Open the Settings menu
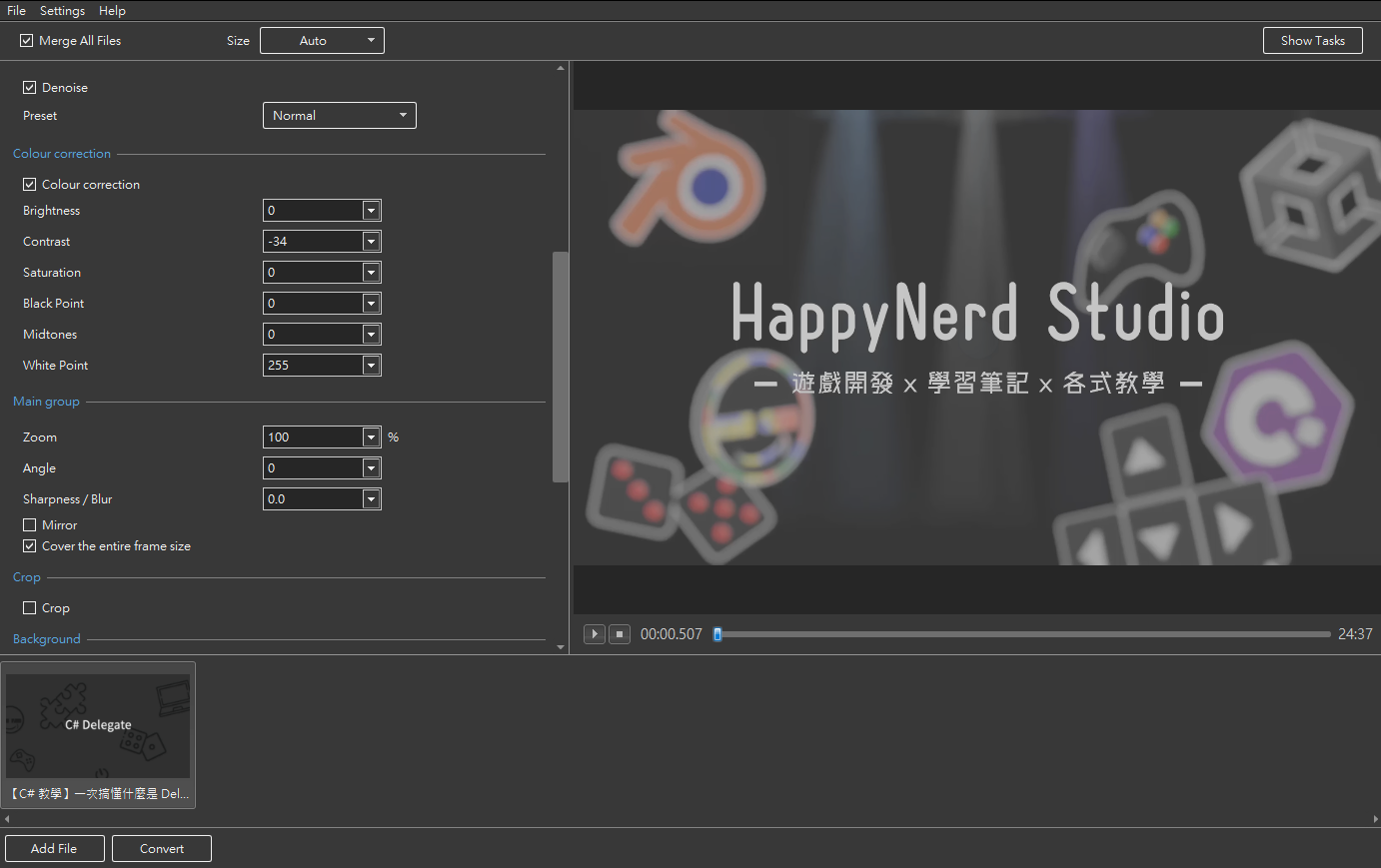The width and height of the screenshot is (1381, 868). click(62, 11)
